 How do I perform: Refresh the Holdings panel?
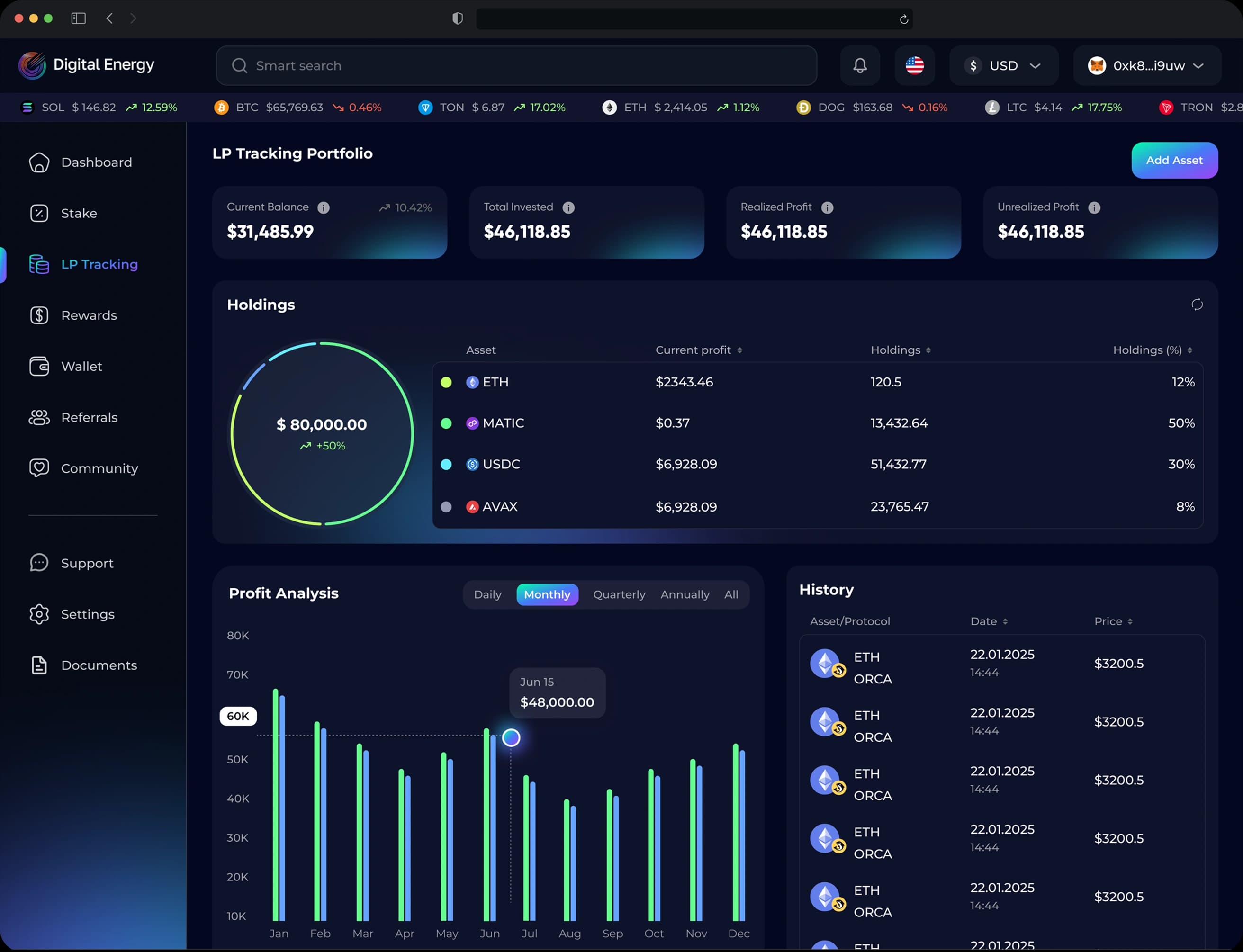1197,305
